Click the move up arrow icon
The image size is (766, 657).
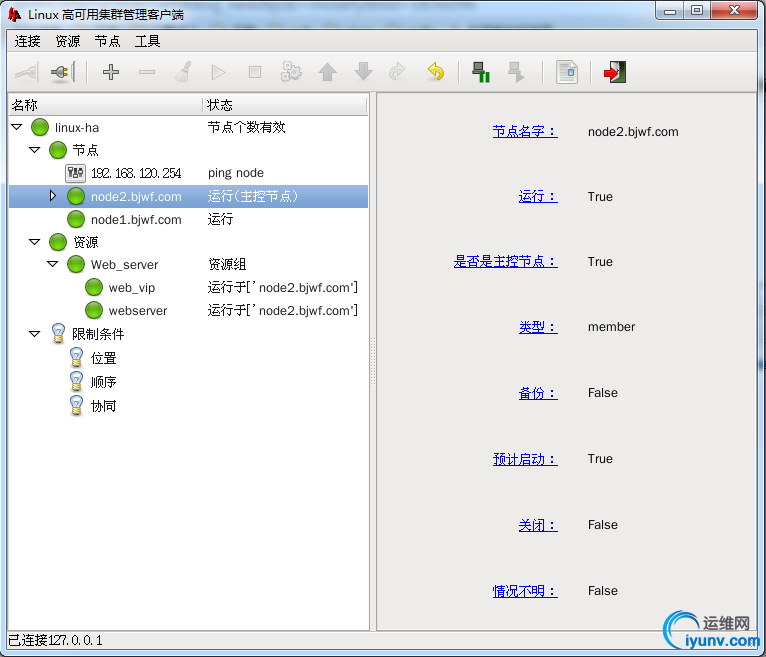[x=327, y=72]
